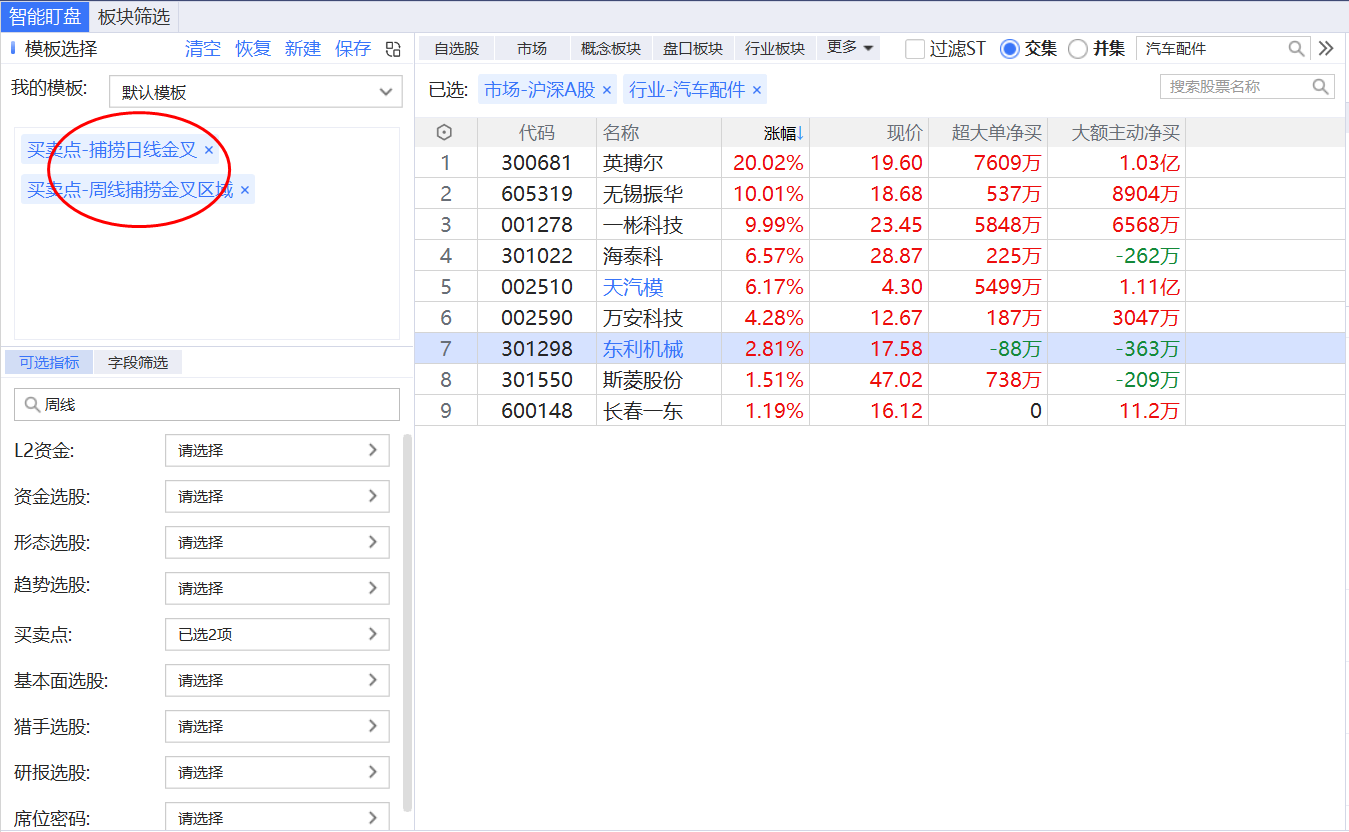
Task: Select the 行业板块 filter tab
Action: [x=775, y=48]
